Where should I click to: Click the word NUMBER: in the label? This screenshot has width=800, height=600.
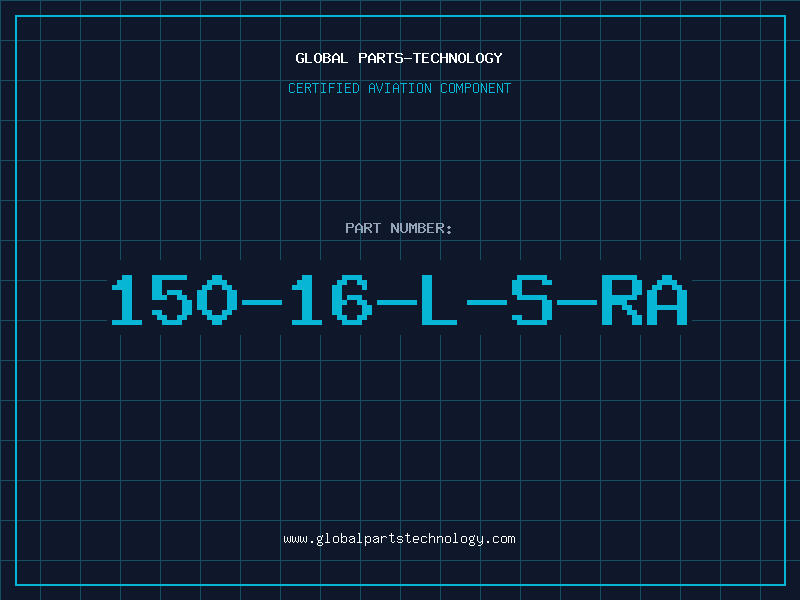[421, 228]
